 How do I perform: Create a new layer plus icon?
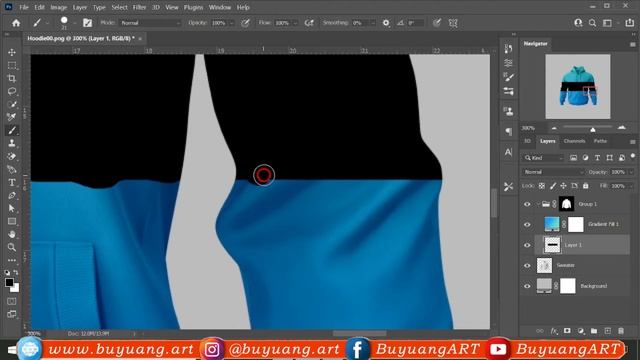coord(607,331)
